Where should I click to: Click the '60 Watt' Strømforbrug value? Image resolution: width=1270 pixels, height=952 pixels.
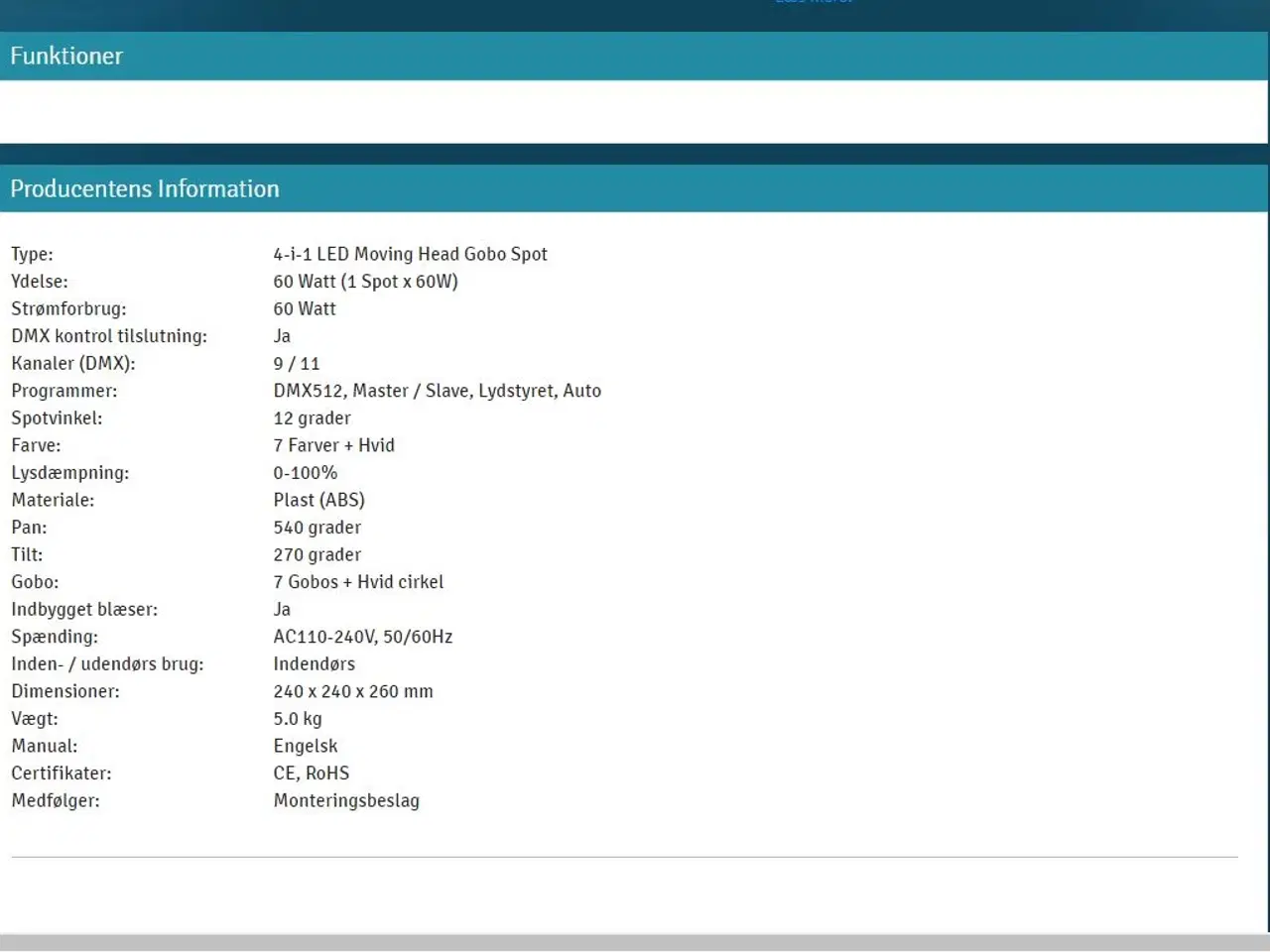(x=305, y=309)
